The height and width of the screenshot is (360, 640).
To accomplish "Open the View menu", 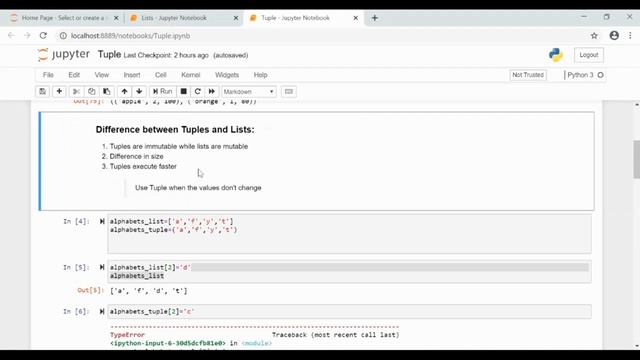I will (x=102, y=75).
